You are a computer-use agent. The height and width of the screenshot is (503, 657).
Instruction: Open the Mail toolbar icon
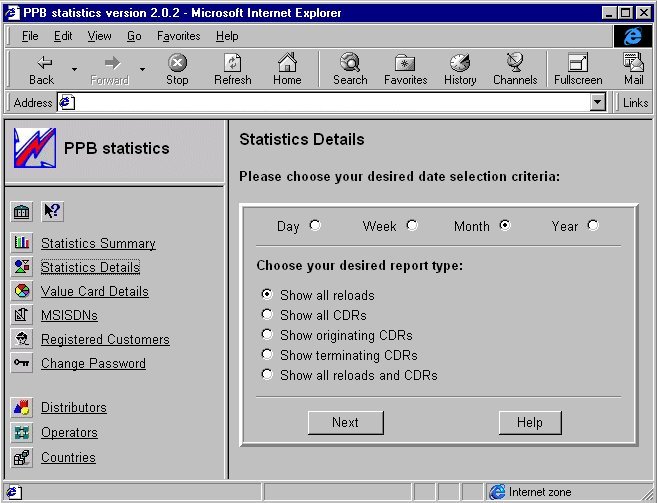[x=633, y=62]
